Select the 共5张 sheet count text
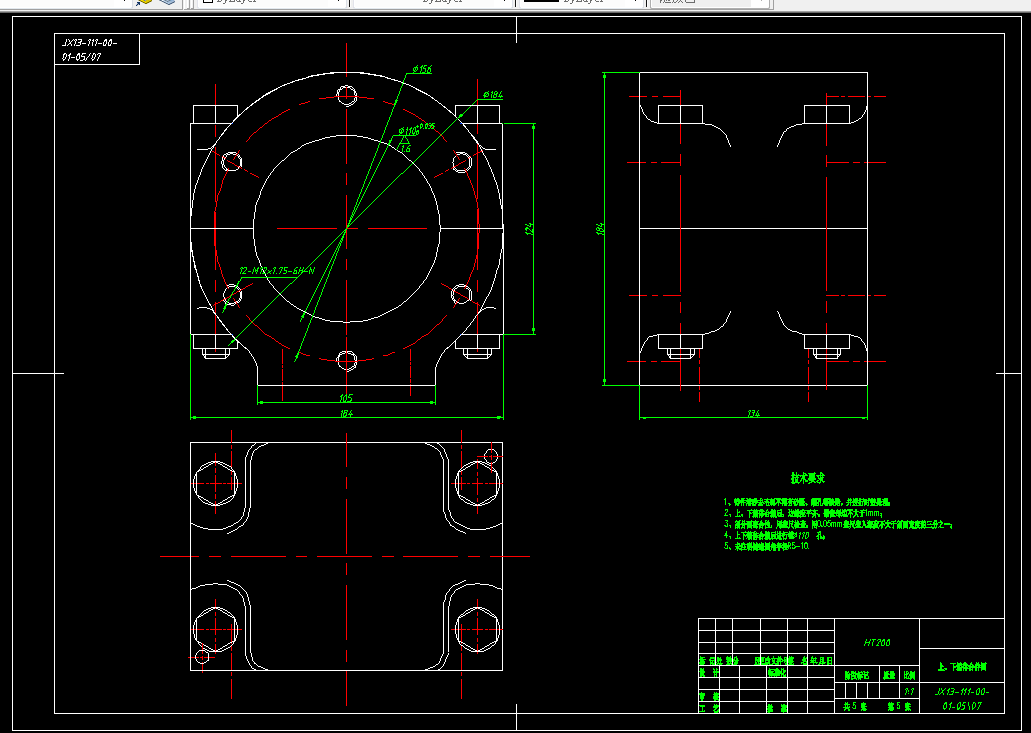Screen dimensions: 1031x733 pos(855,707)
